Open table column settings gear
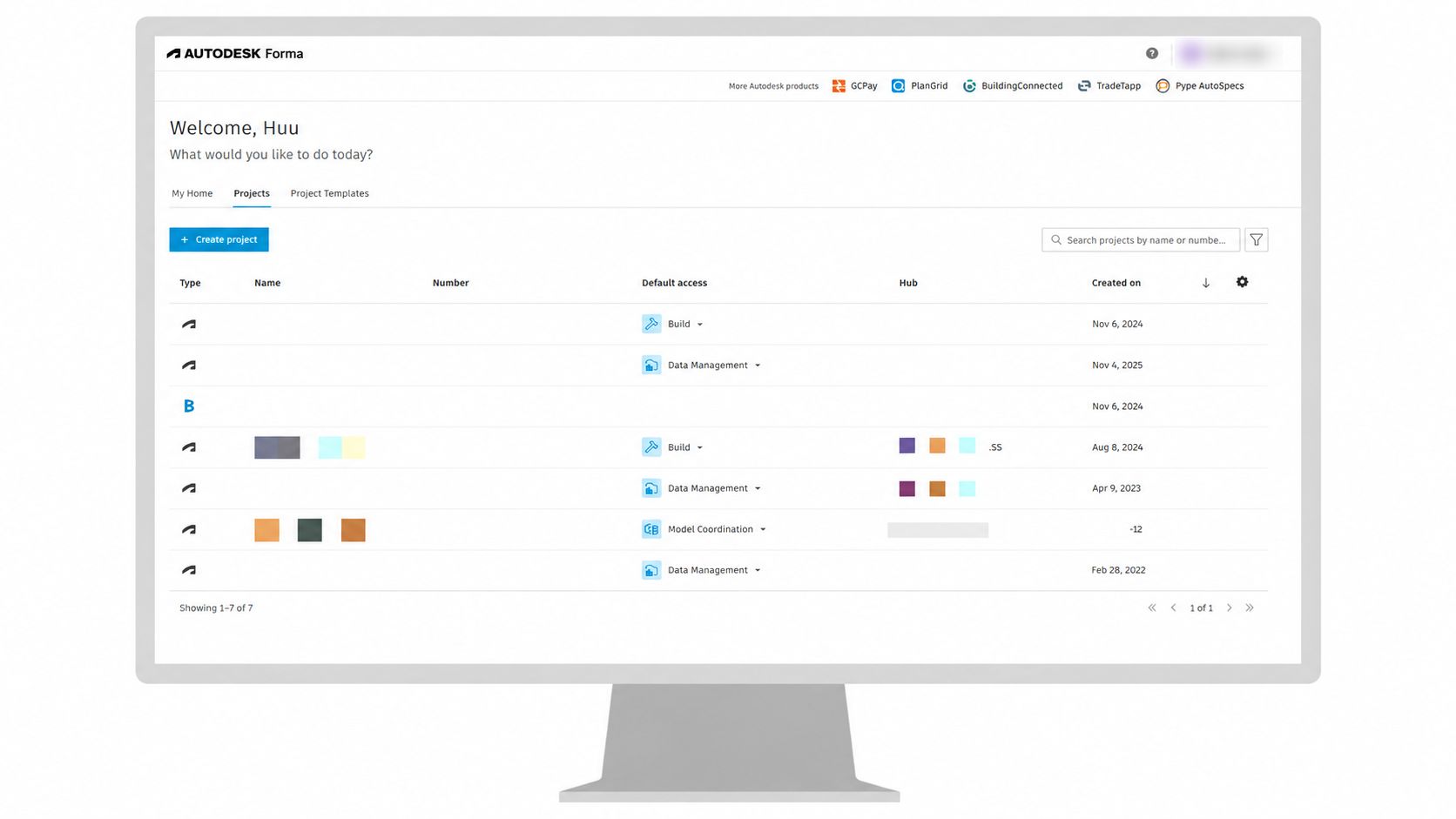1456x819 pixels. click(x=1242, y=282)
